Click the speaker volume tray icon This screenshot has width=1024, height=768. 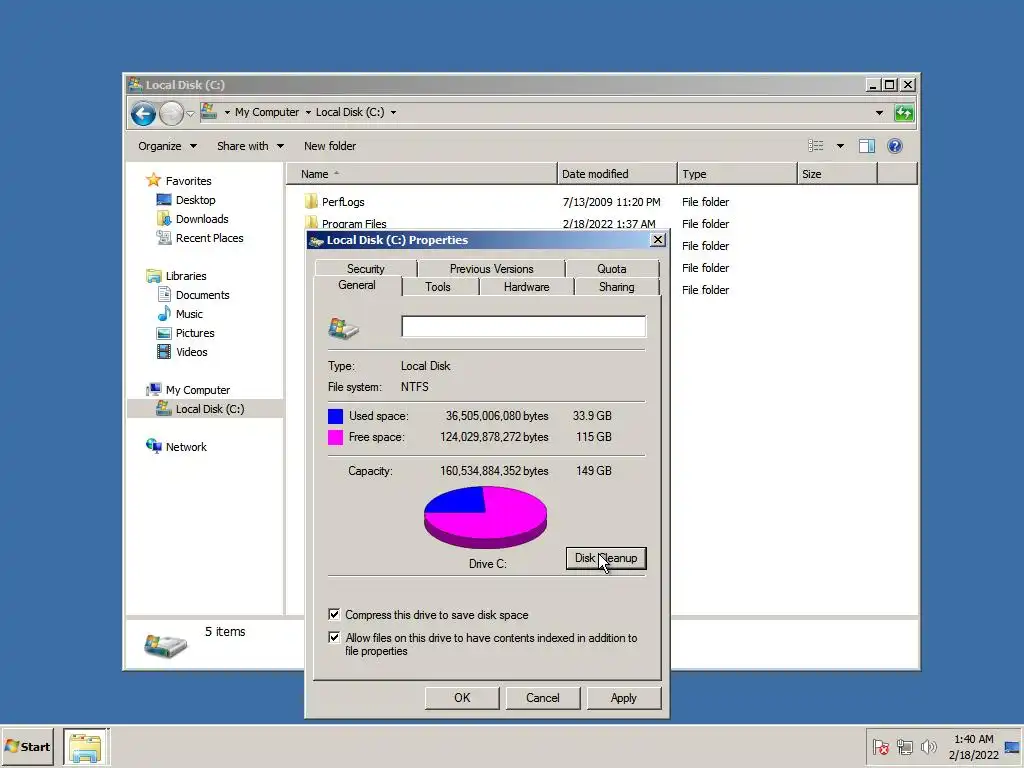928,747
